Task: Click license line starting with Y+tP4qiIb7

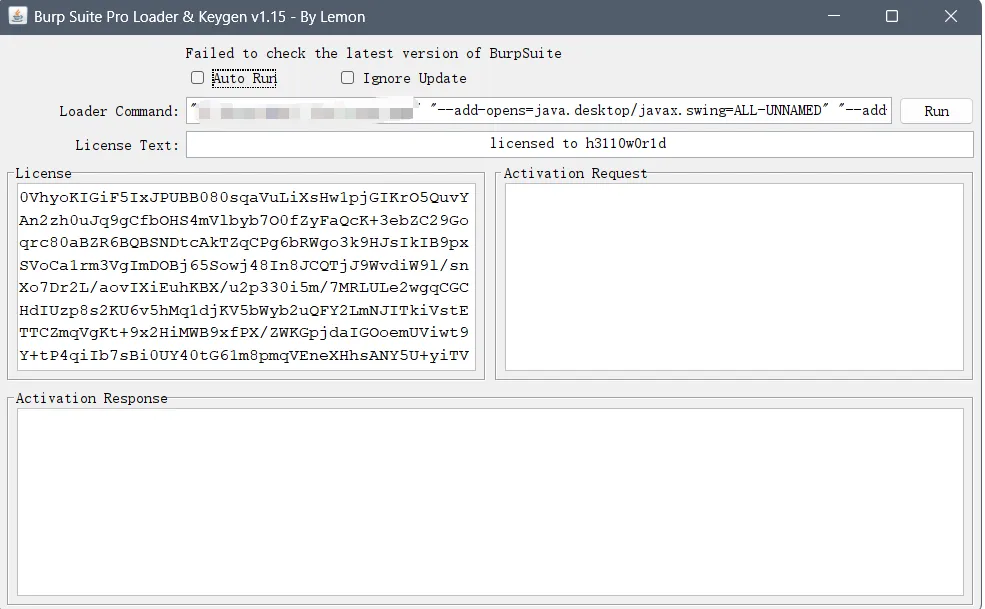Action: (244, 356)
